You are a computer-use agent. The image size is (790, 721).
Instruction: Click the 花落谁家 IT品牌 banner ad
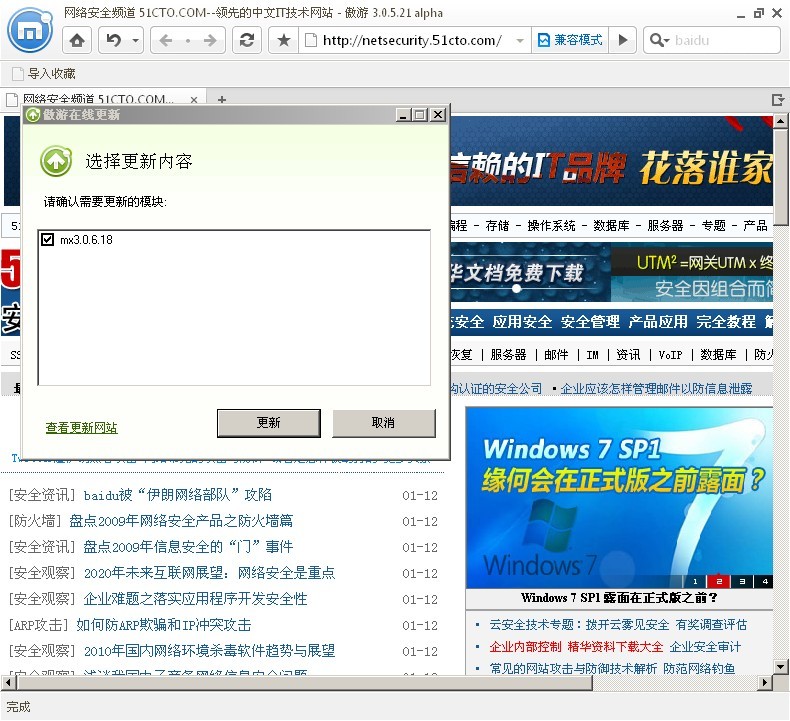611,161
